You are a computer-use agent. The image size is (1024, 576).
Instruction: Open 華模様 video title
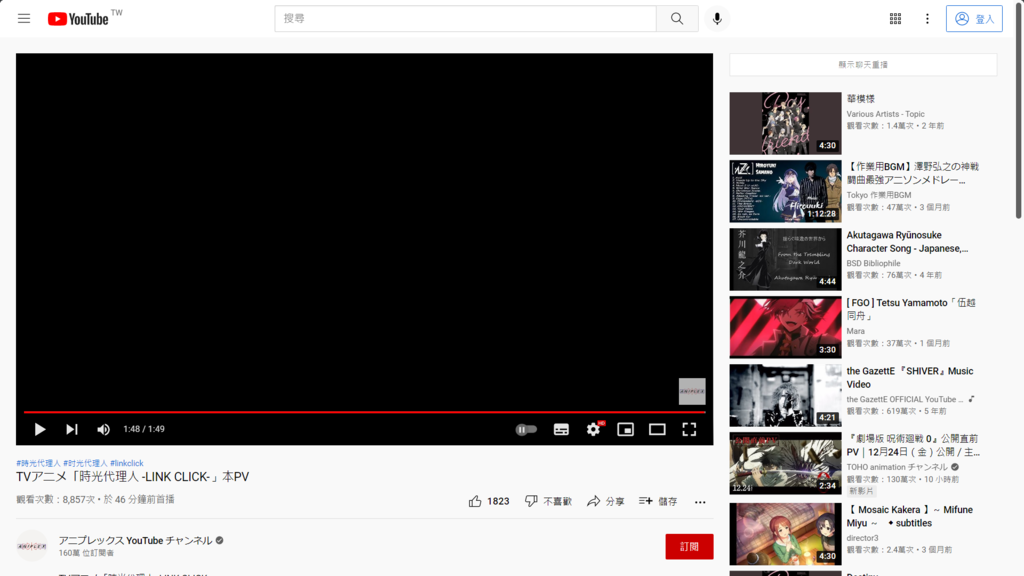coord(861,99)
